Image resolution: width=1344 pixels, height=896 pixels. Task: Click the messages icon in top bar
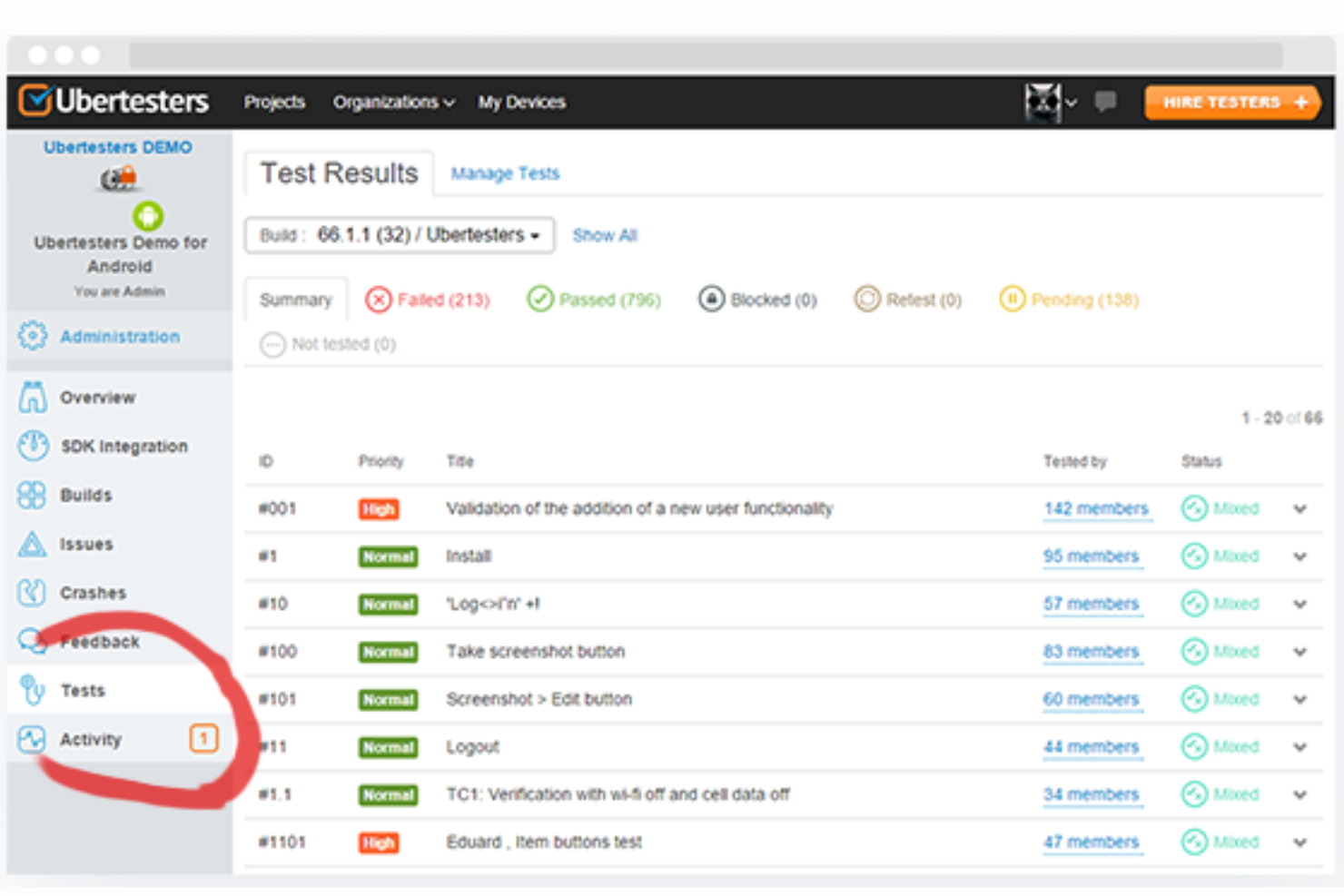point(1105,102)
